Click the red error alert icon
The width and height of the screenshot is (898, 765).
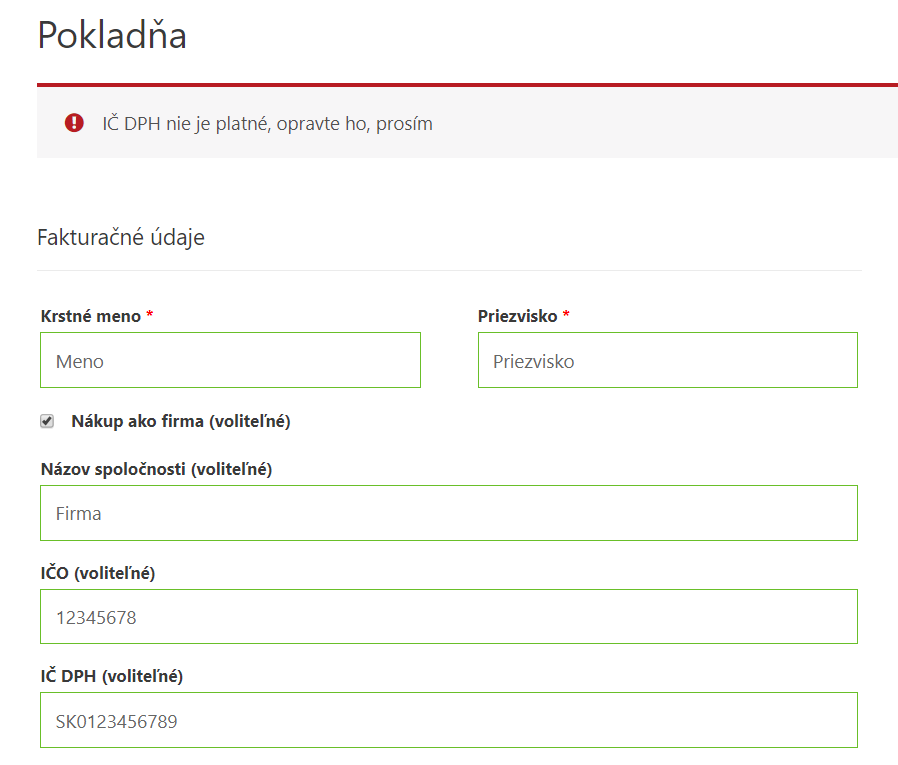point(74,122)
